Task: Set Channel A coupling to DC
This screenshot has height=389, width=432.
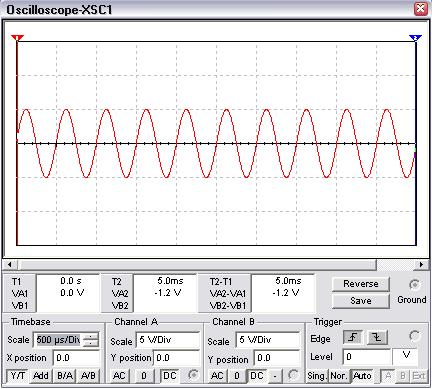Action: 170,376
